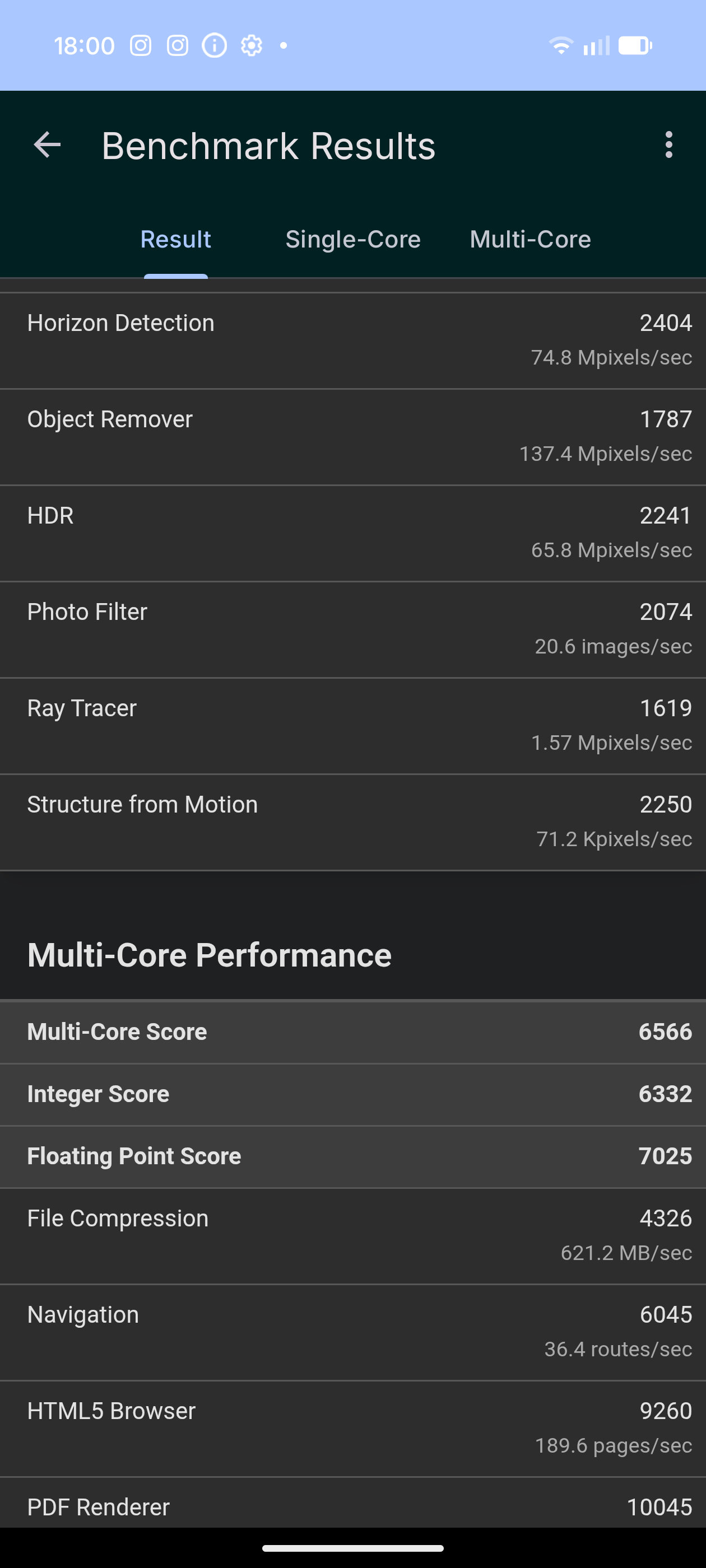Viewport: 706px width, 1568px height.
Task: Open the three-dot overflow menu
Action: click(x=669, y=146)
